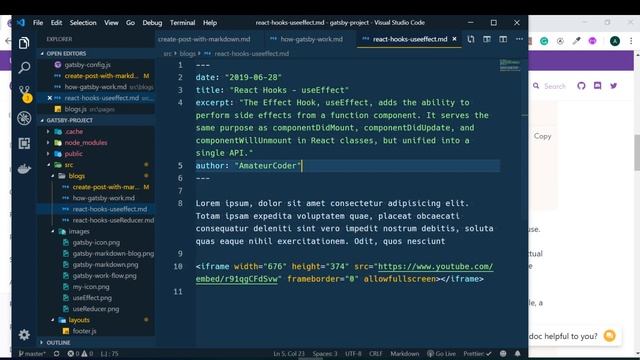Open the Selection menu
Screen dimensions: 640x360
[83, 22]
